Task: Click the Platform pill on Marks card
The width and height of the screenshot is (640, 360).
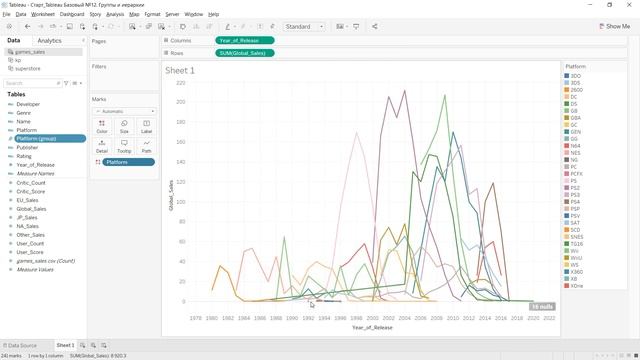Action: [129, 162]
